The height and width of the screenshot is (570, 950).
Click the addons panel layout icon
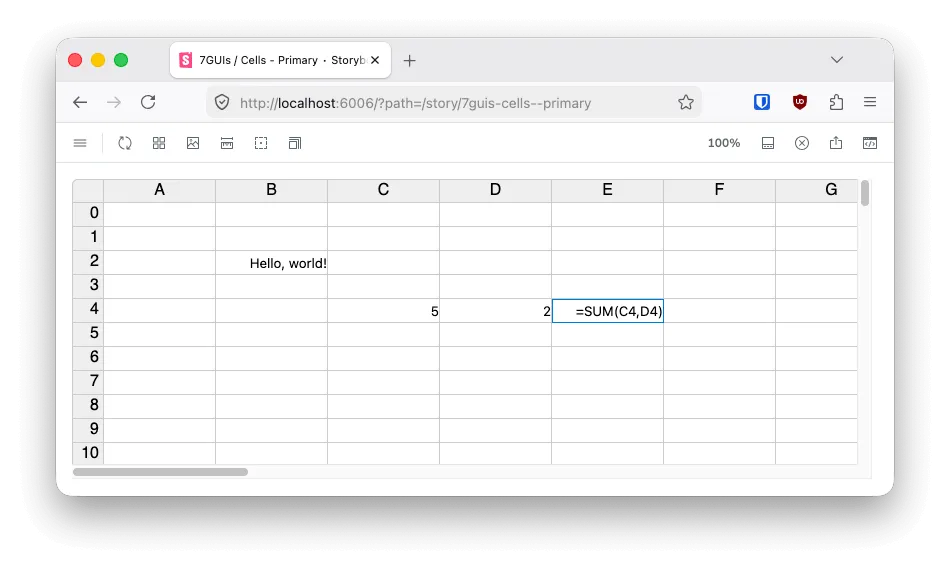(768, 143)
